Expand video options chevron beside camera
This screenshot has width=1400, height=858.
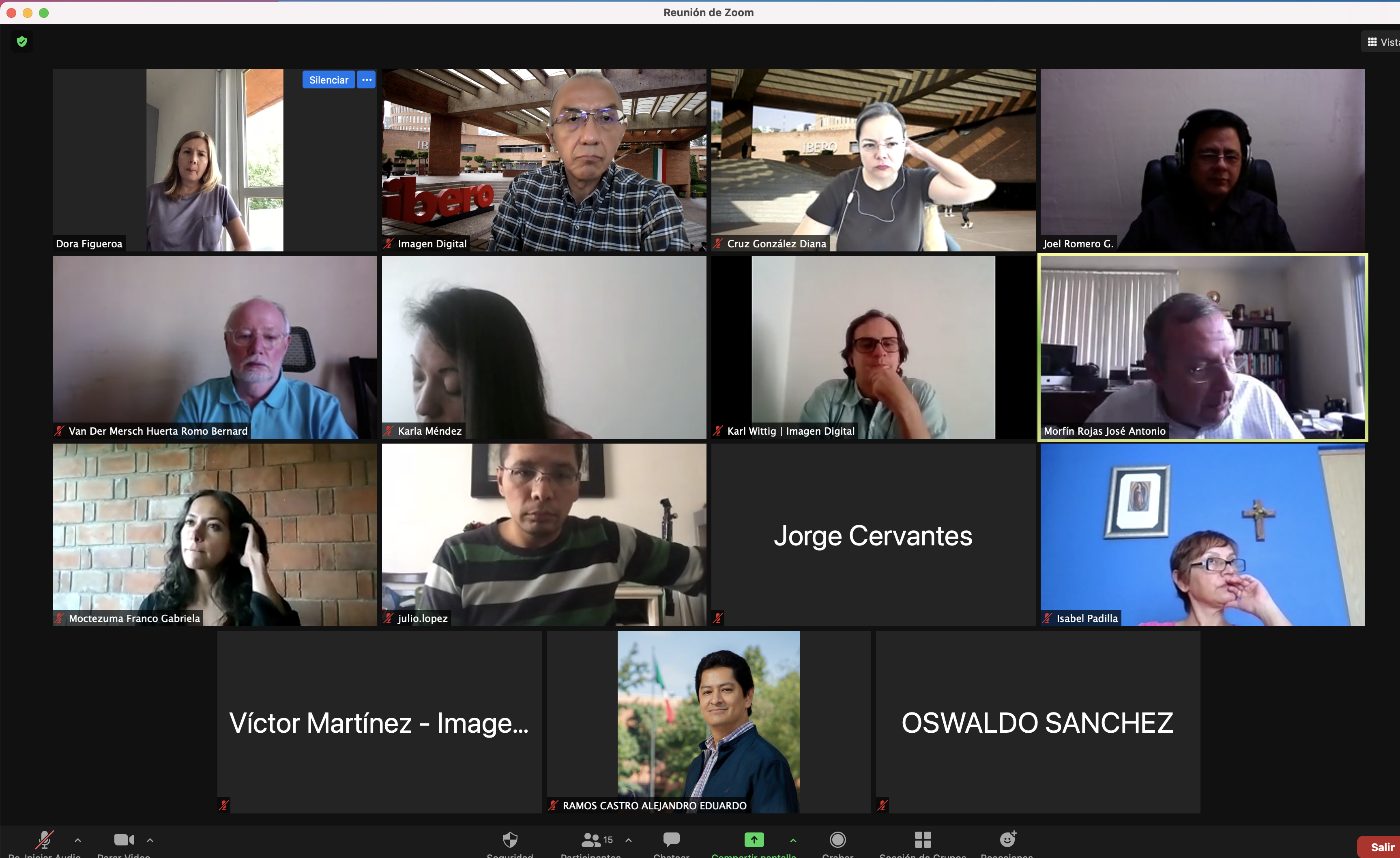click(150, 840)
